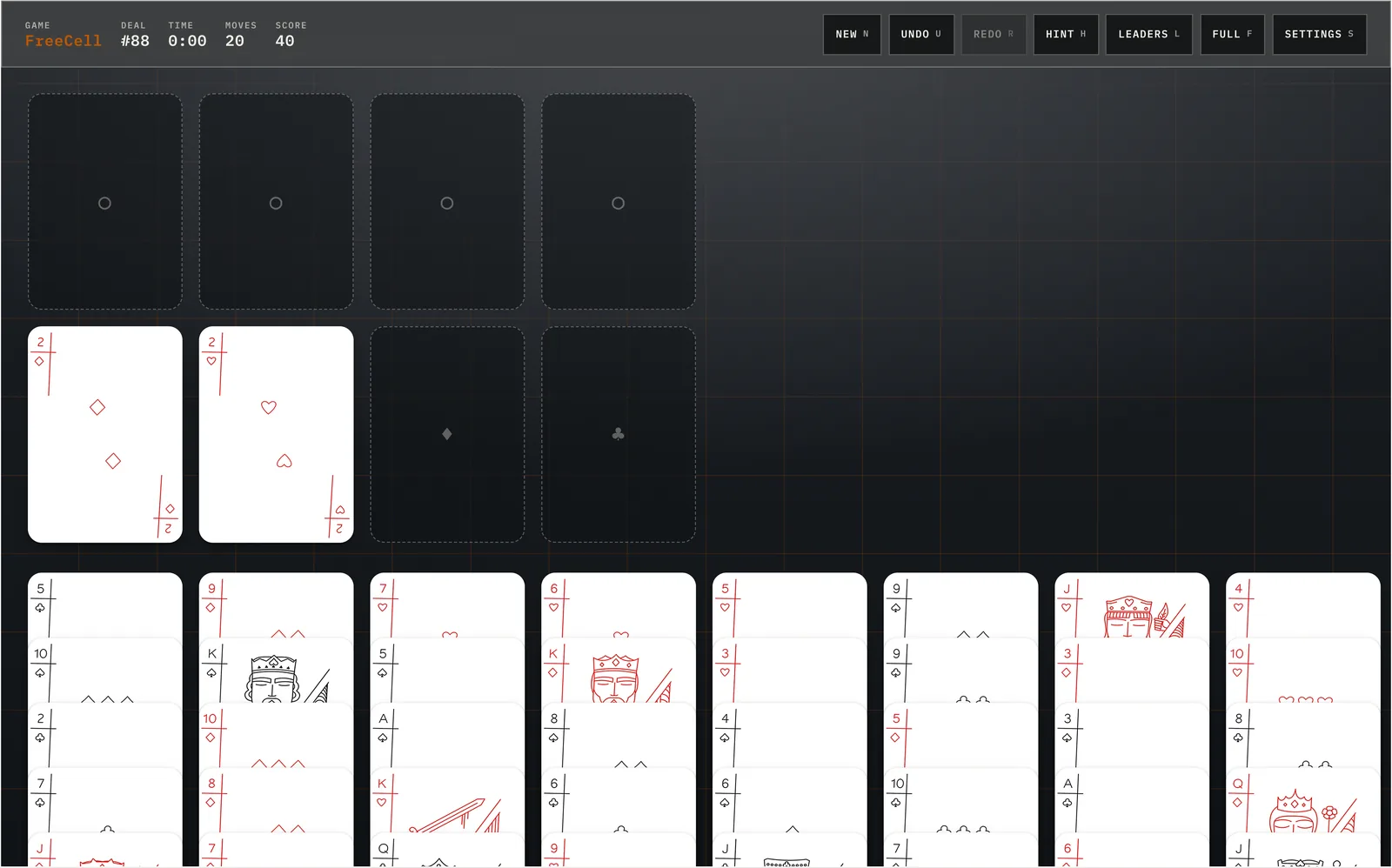The height and width of the screenshot is (868, 1392).
Task: Select the third empty free cell
Action: point(447,202)
